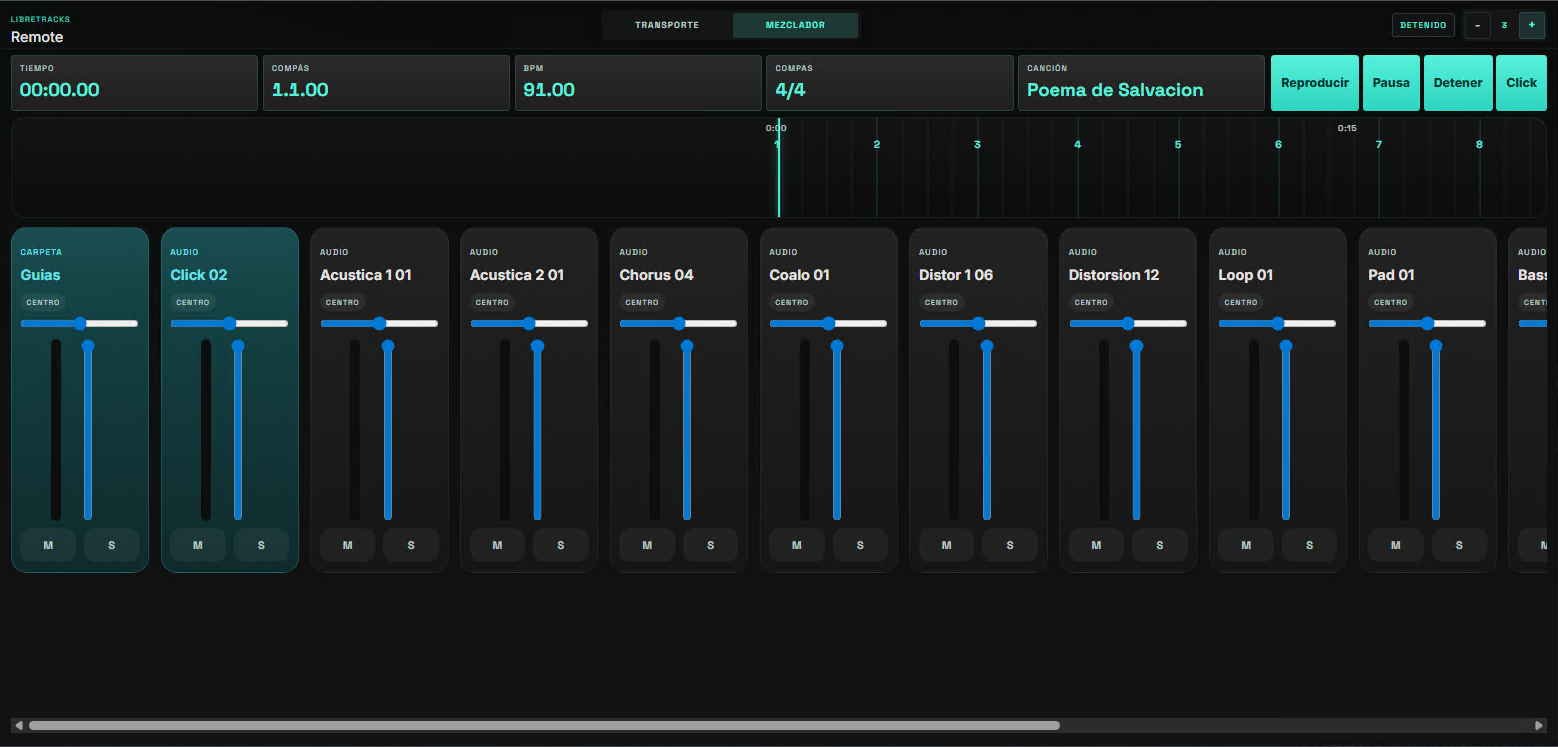Click the Chorus 04 pan slider

pyautogui.click(x=678, y=323)
